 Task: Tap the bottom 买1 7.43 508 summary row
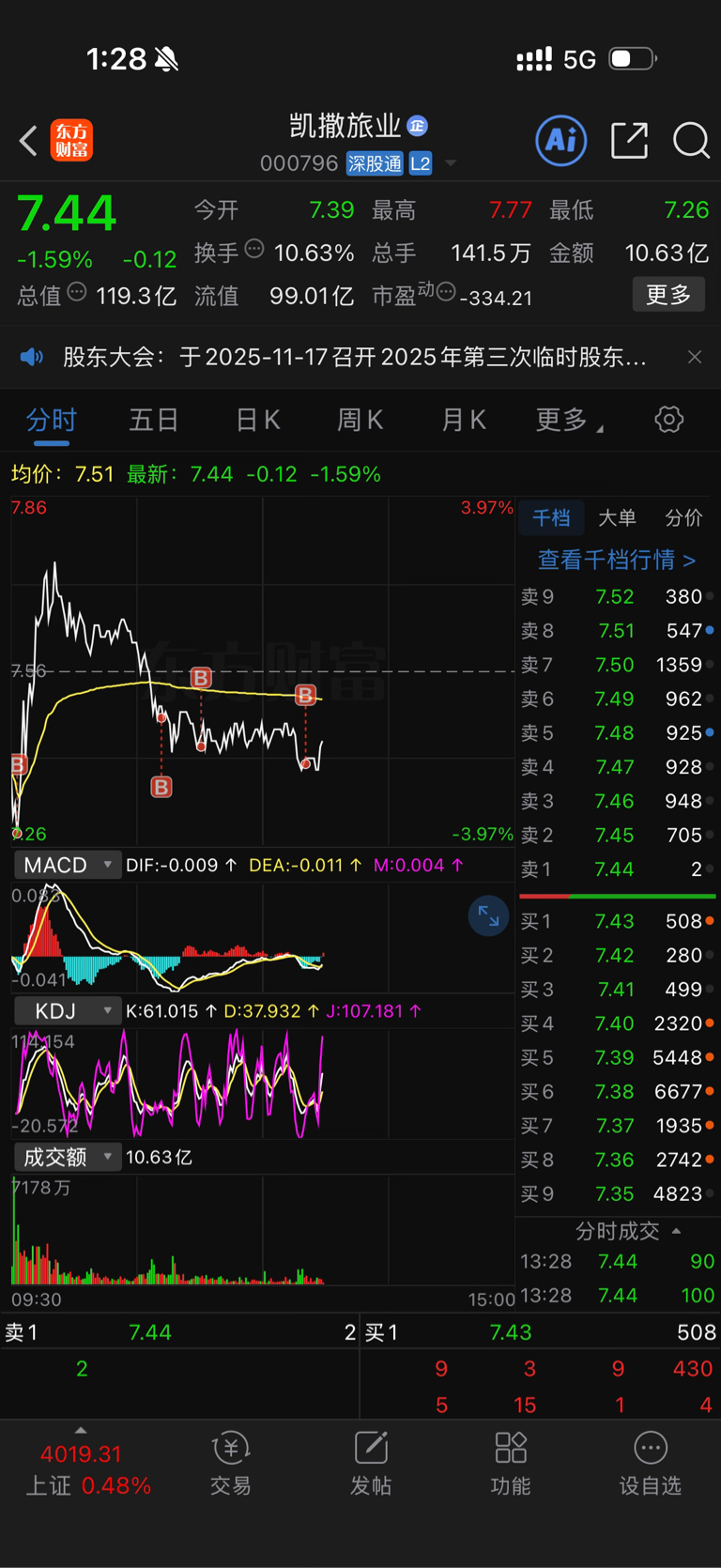pyautogui.click(x=541, y=1332)
